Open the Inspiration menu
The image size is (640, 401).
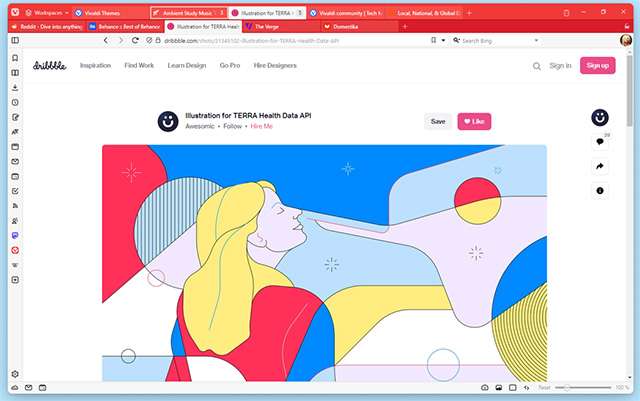pos(96,65)
